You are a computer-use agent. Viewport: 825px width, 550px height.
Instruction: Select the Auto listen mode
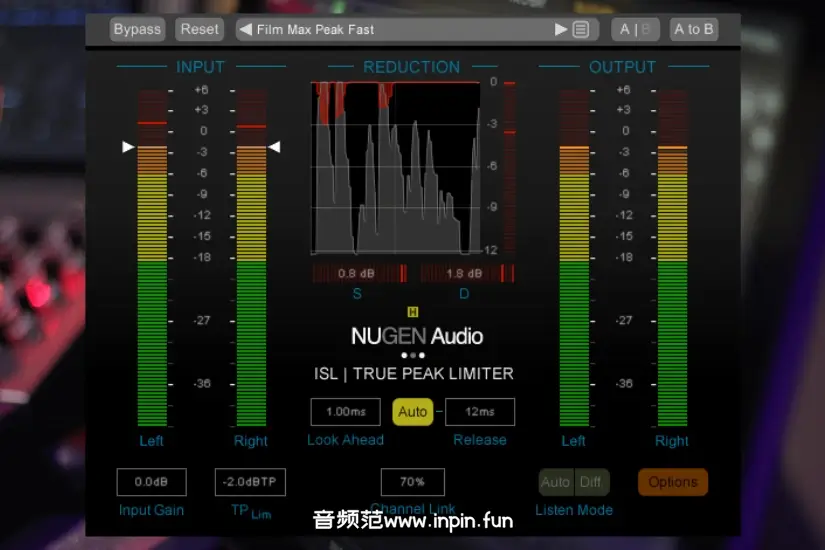coord(555,482)
